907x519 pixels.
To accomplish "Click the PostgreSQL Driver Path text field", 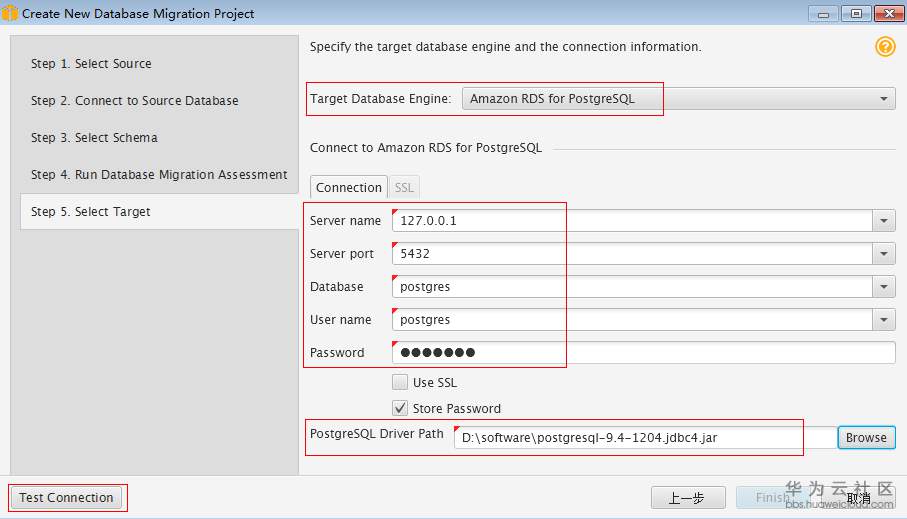I will click(x=640, y=438).
